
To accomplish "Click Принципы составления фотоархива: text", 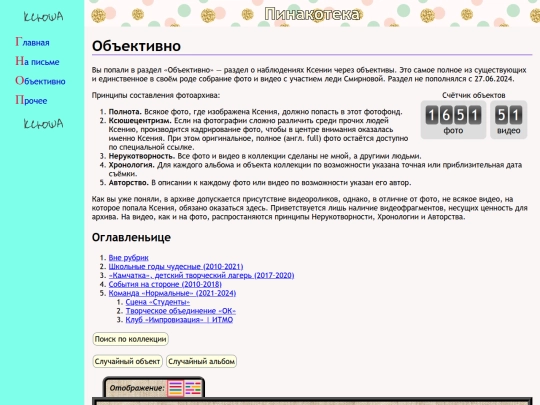I will (x=156, y=95).
